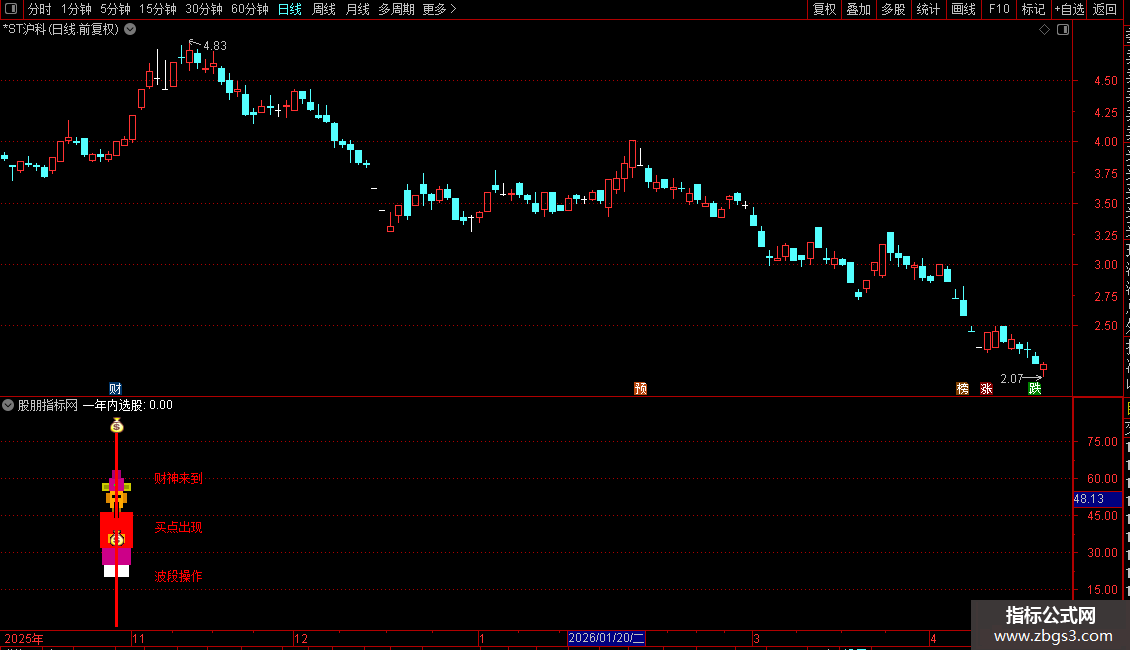1130x650 pixels.
Task: Click the 榜 ranking marker
Action: [962, 388]
